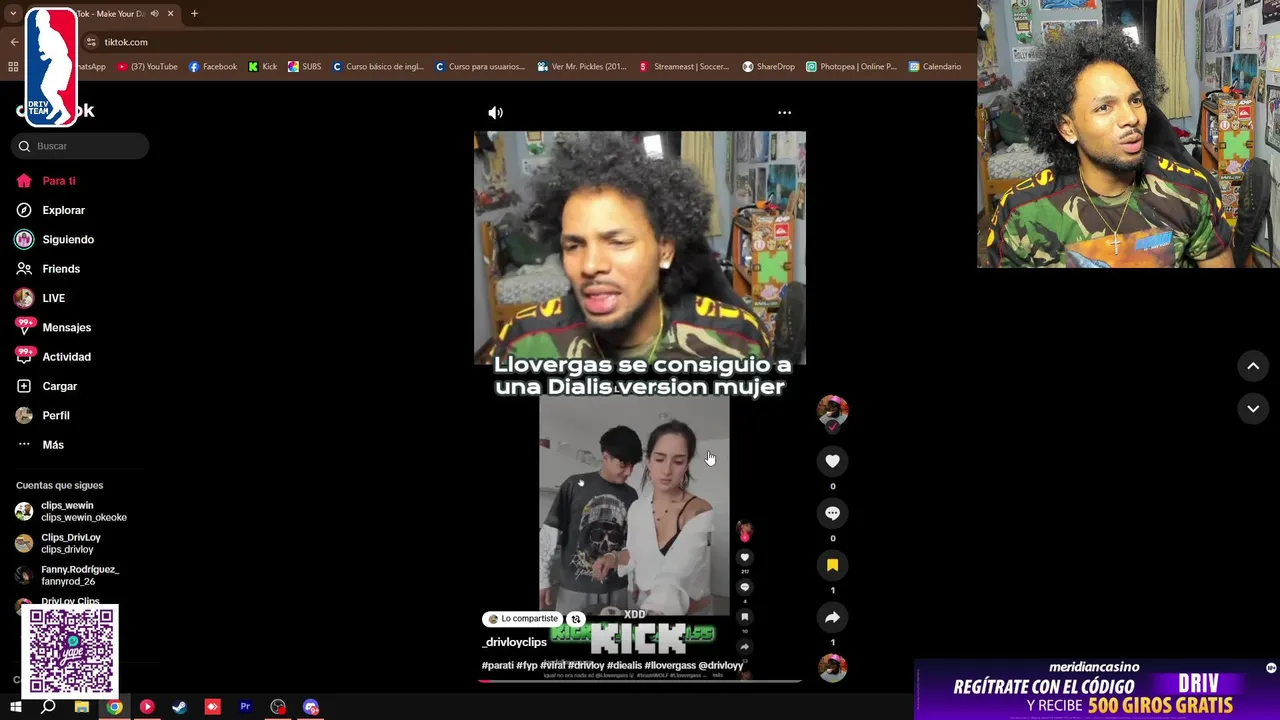Viewport: 1280px width, 720px height.
Task: Click the Chrome icon in the taskbar
Action: point(115,707)
